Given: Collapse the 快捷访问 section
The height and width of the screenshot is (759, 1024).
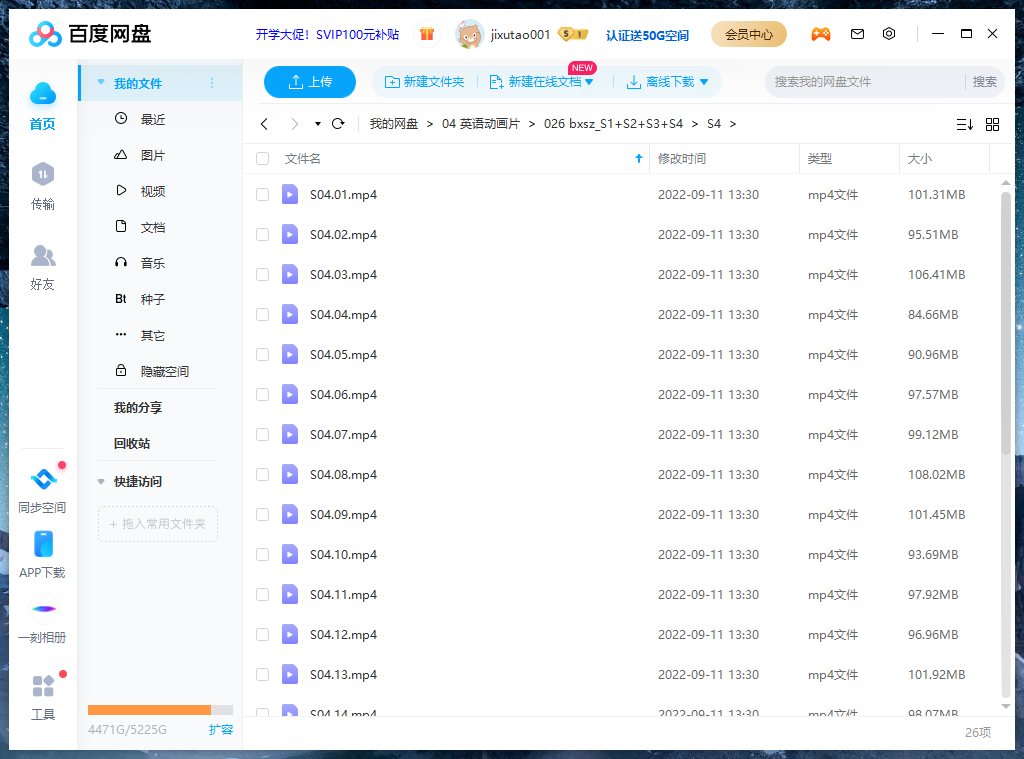Looking at the screenshot, I should 101,481.
